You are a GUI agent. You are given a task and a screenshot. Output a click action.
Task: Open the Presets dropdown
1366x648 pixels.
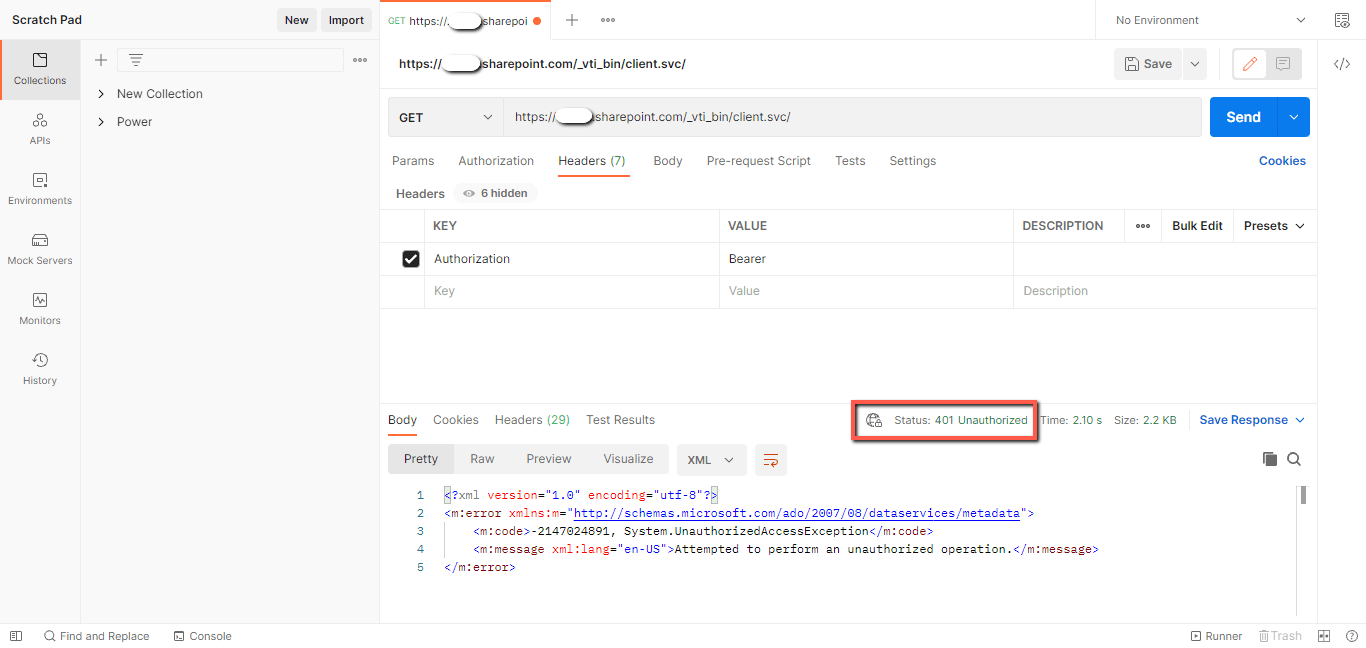(x=1274, y=226)
